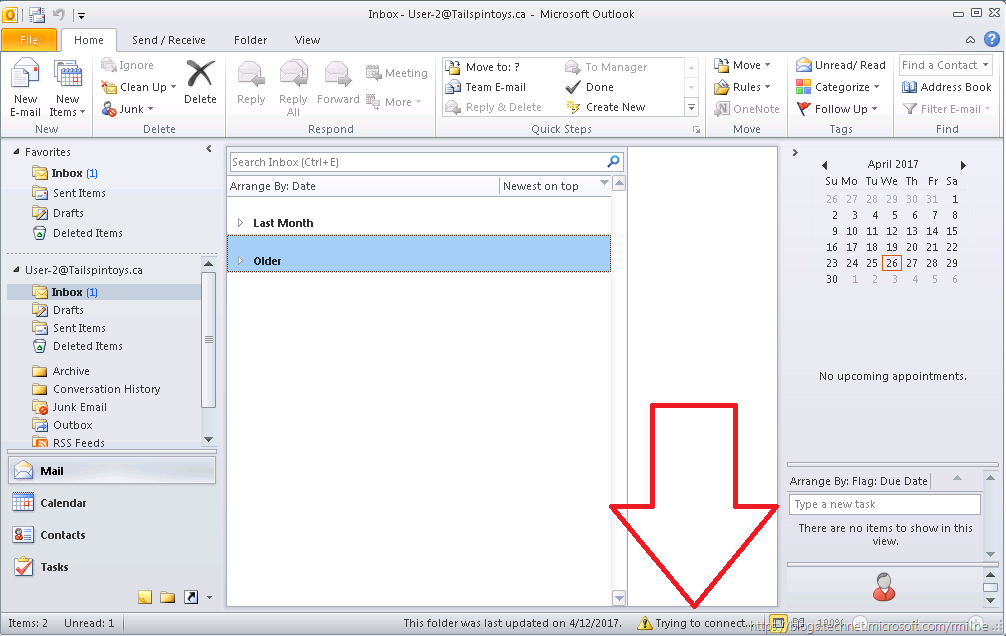Viewport: 1006px width, 636px height.
Task: Open the File tab
Action: click(x=29, y=40)
